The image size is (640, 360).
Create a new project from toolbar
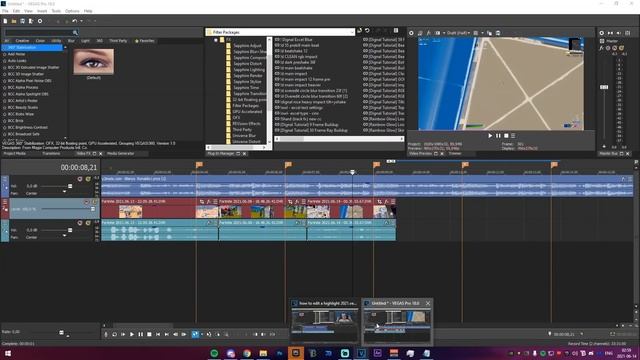click(5, 21)
